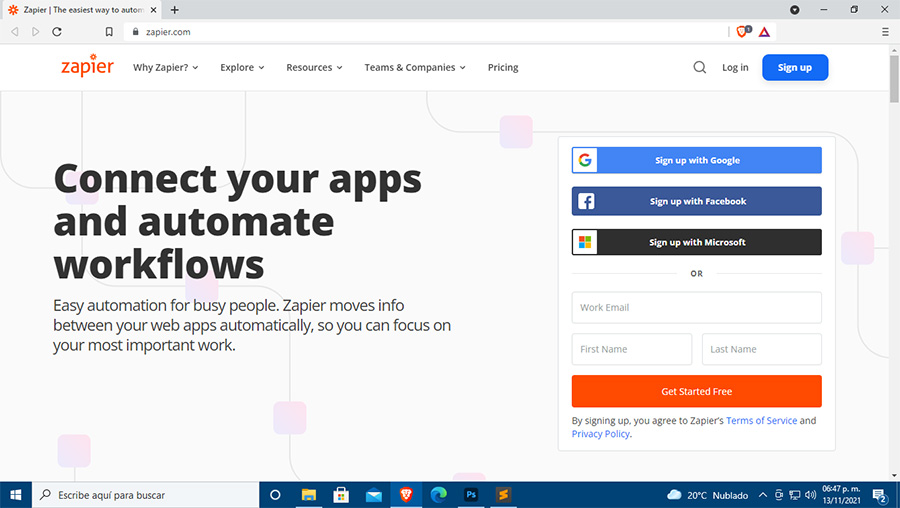Open the site search magnifier icon
The image size is (900, 508).
(699, 67)
